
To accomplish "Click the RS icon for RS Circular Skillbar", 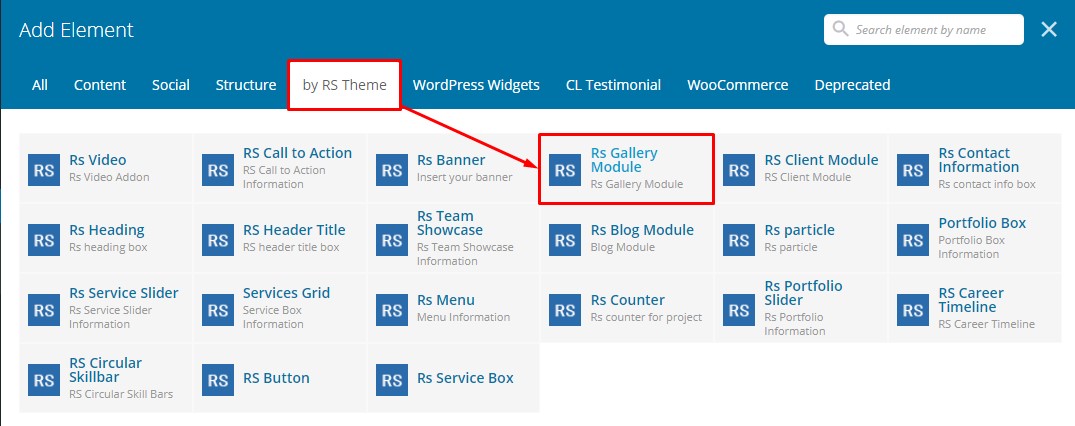I will coord(44,379).
